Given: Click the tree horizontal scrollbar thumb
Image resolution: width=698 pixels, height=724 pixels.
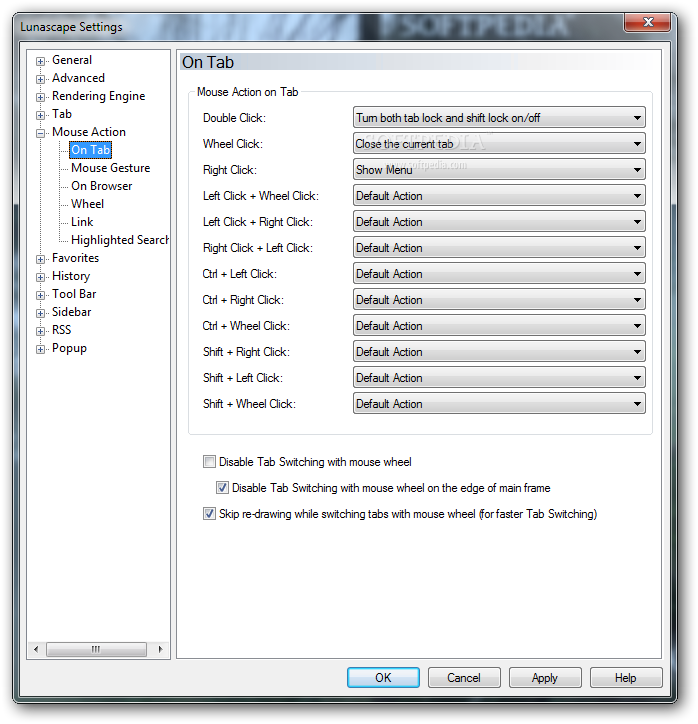Looking at the screenshot, I should 96,649.
